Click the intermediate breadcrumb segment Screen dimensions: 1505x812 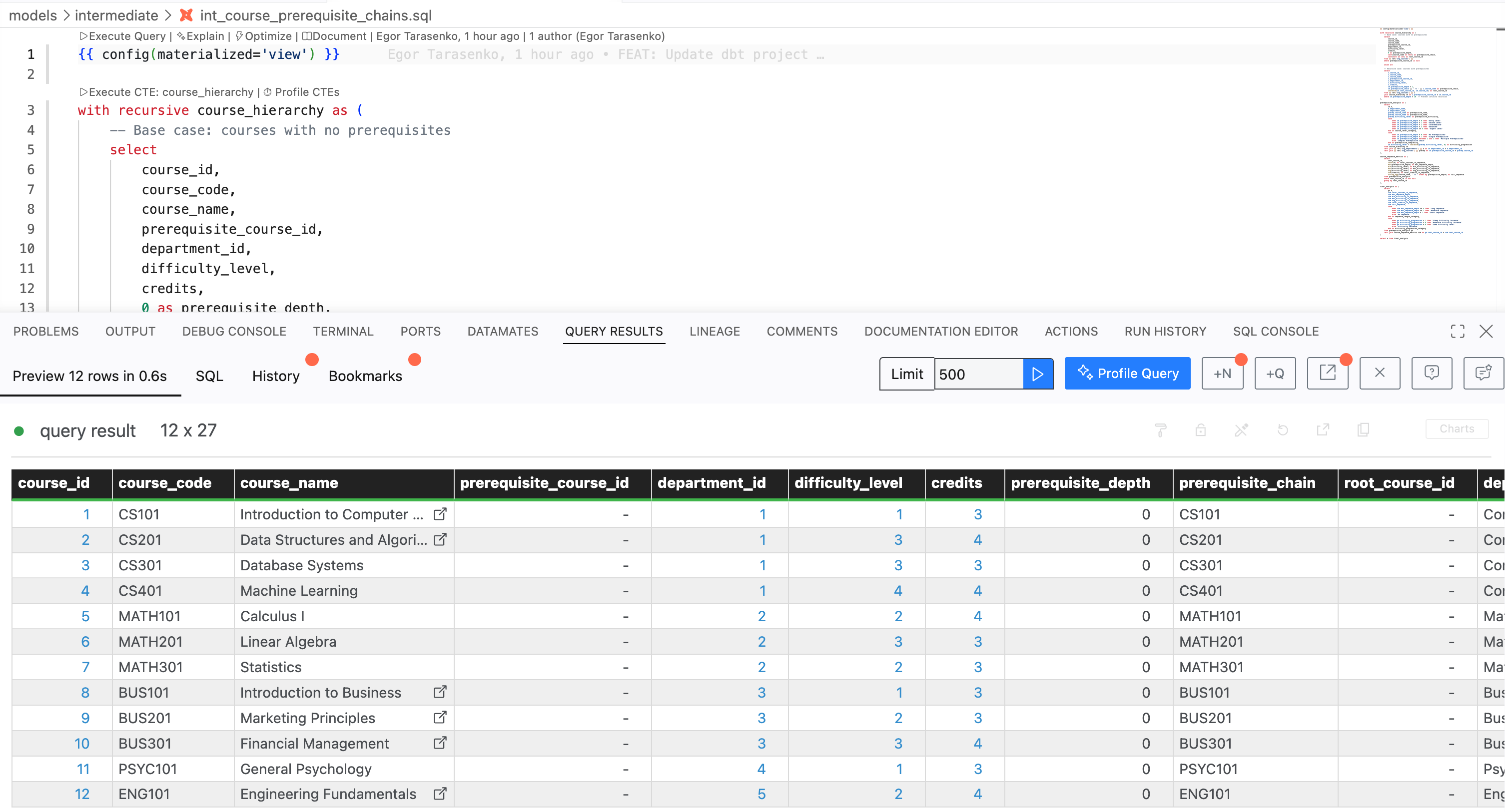pyautogui.click(x=116, y=15)
